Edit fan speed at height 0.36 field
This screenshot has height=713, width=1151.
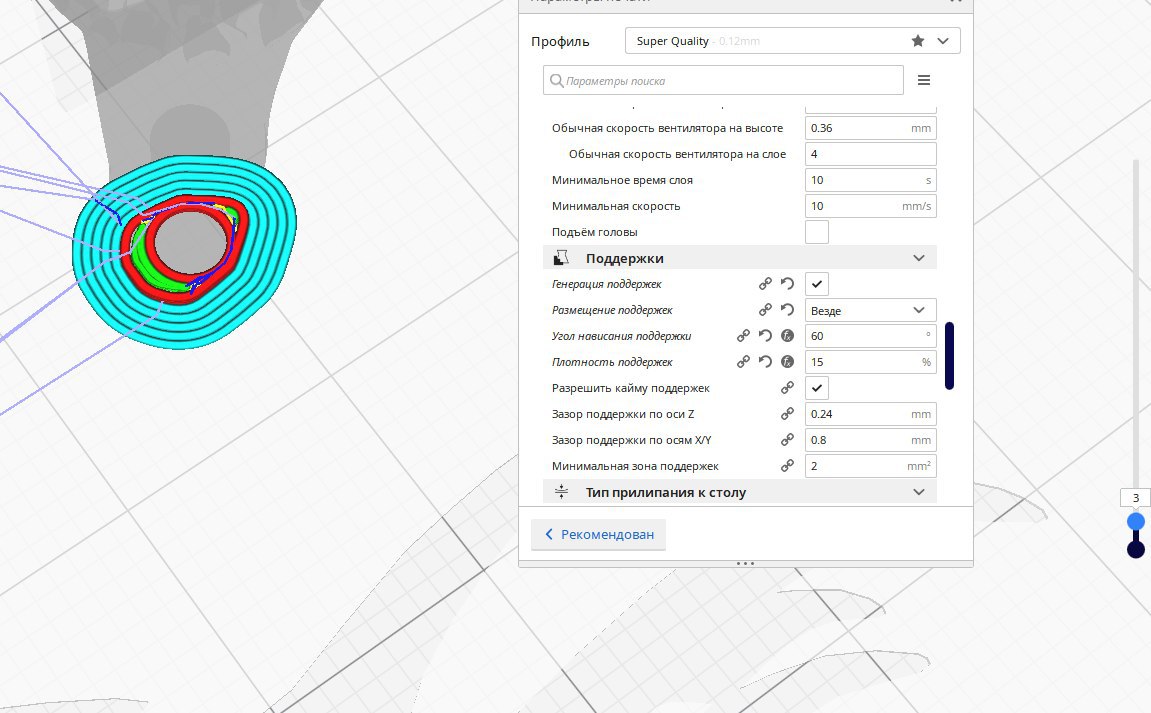pos(870,128)
